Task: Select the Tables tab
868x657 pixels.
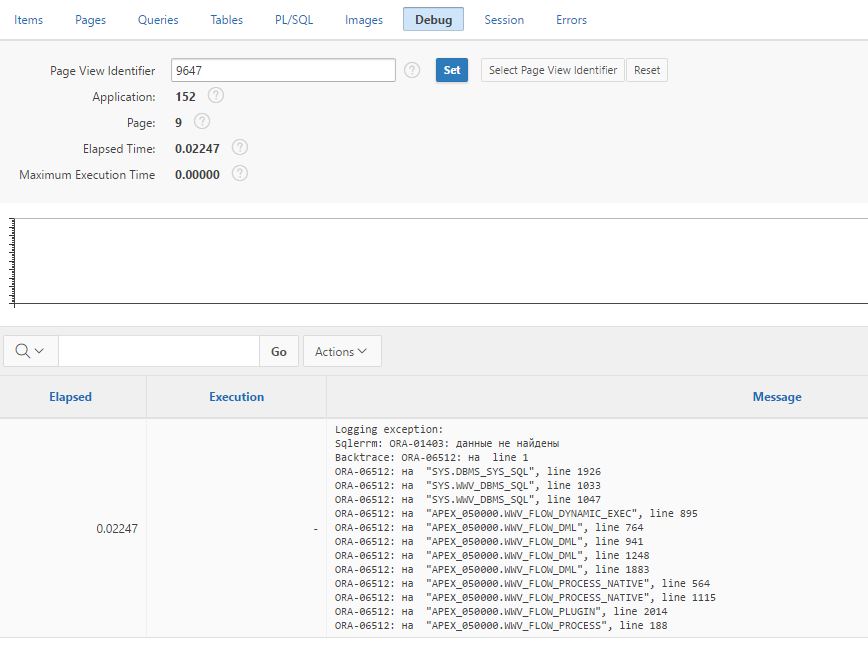Action: pos(226,20)
